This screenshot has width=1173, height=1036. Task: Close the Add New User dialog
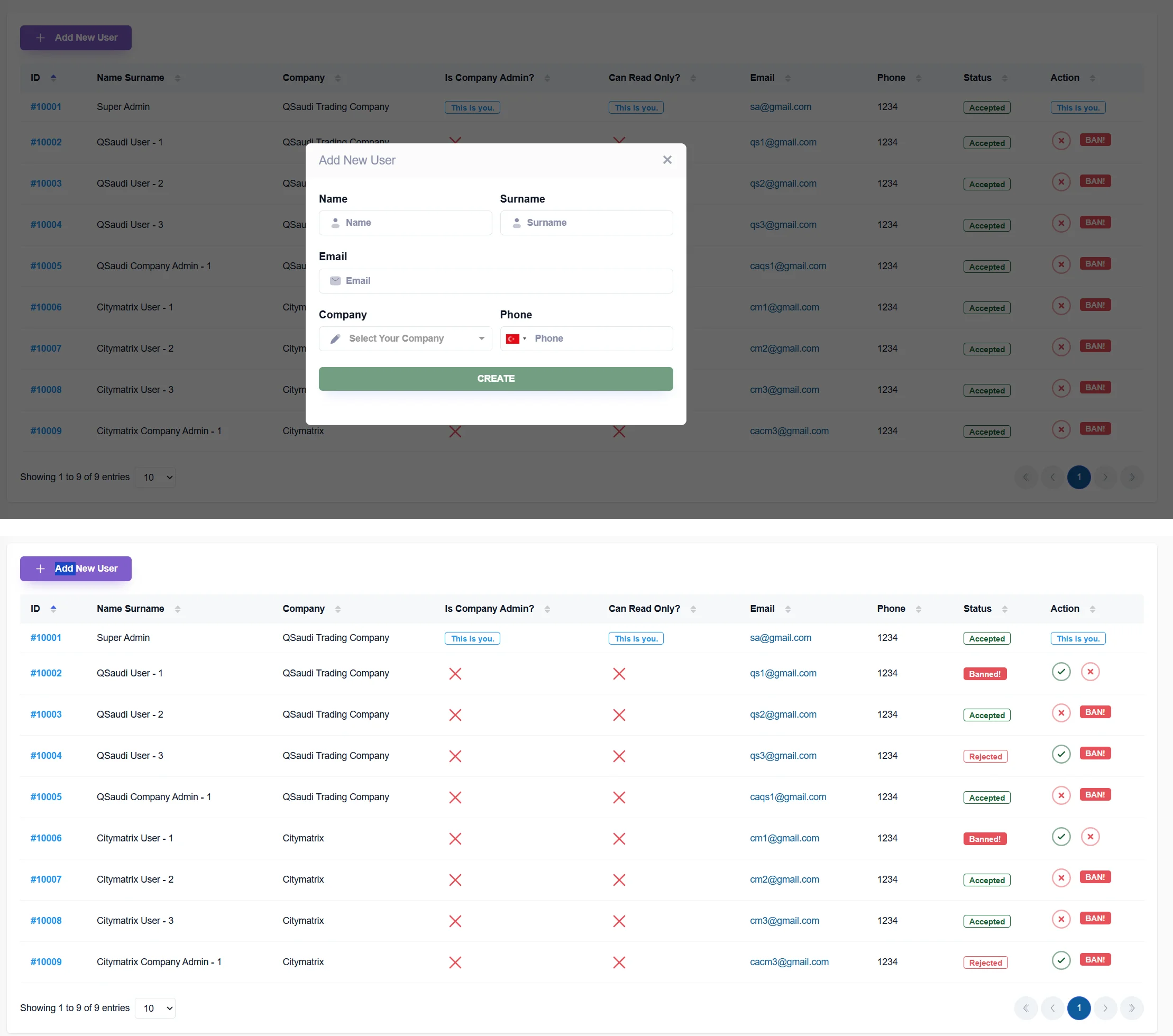tap(667, 160)
